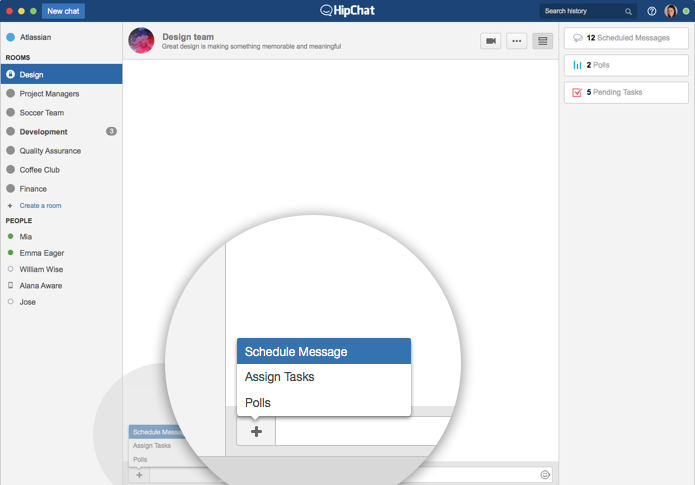Screen dimensions: 695x485
Task: Click the ROOMS section header
Action: click(x=18, y=58)
